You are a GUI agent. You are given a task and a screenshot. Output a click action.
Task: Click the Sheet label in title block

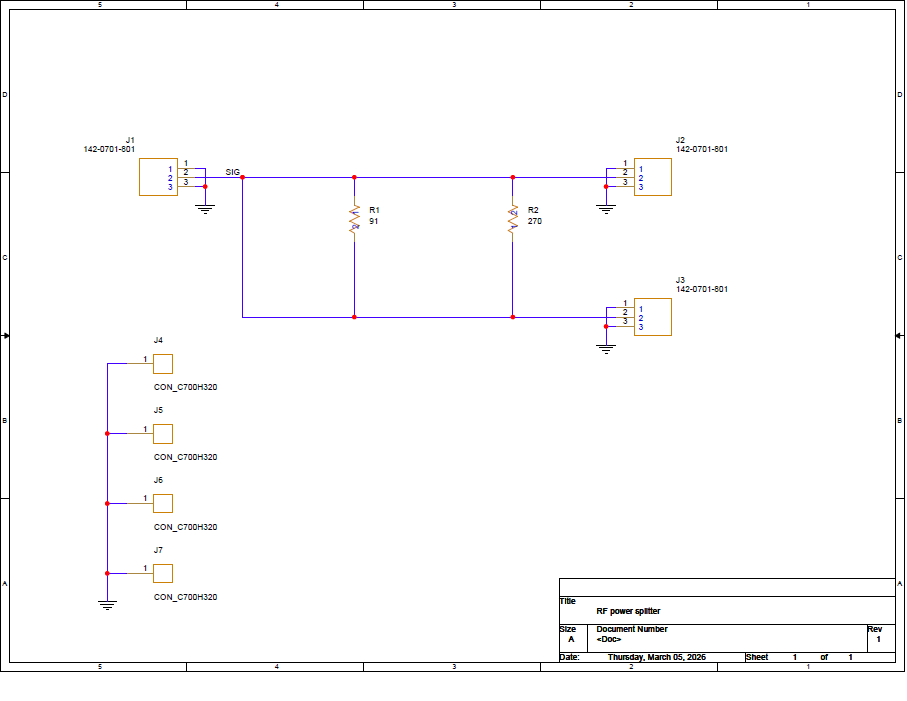(757, 657)
